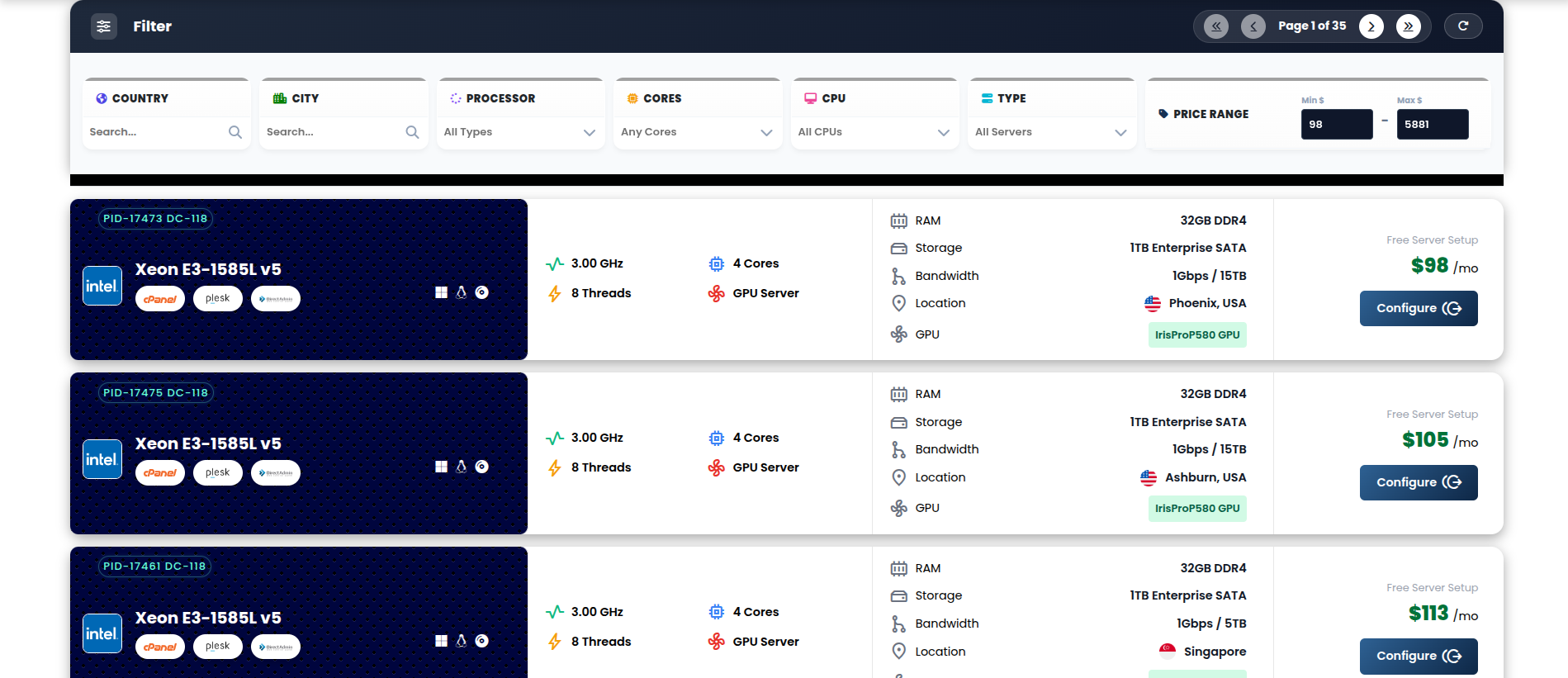Screen dimensions: 1568x678
Task: Click the US flag next to Phoenix, USA
Action: pyautogui.click(x=1153, y=304)
